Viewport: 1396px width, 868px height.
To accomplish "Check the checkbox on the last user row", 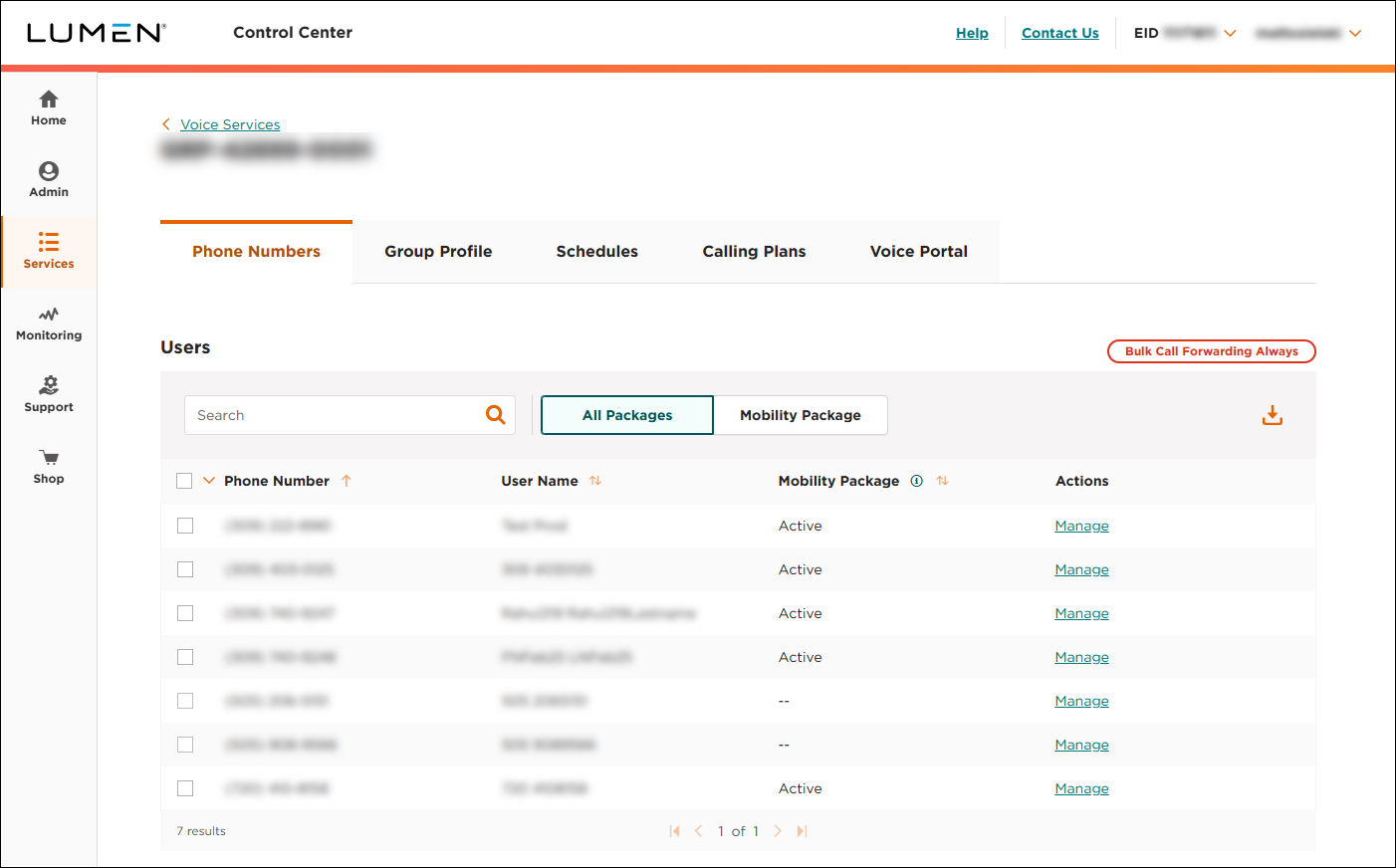I will pos(184,787).
